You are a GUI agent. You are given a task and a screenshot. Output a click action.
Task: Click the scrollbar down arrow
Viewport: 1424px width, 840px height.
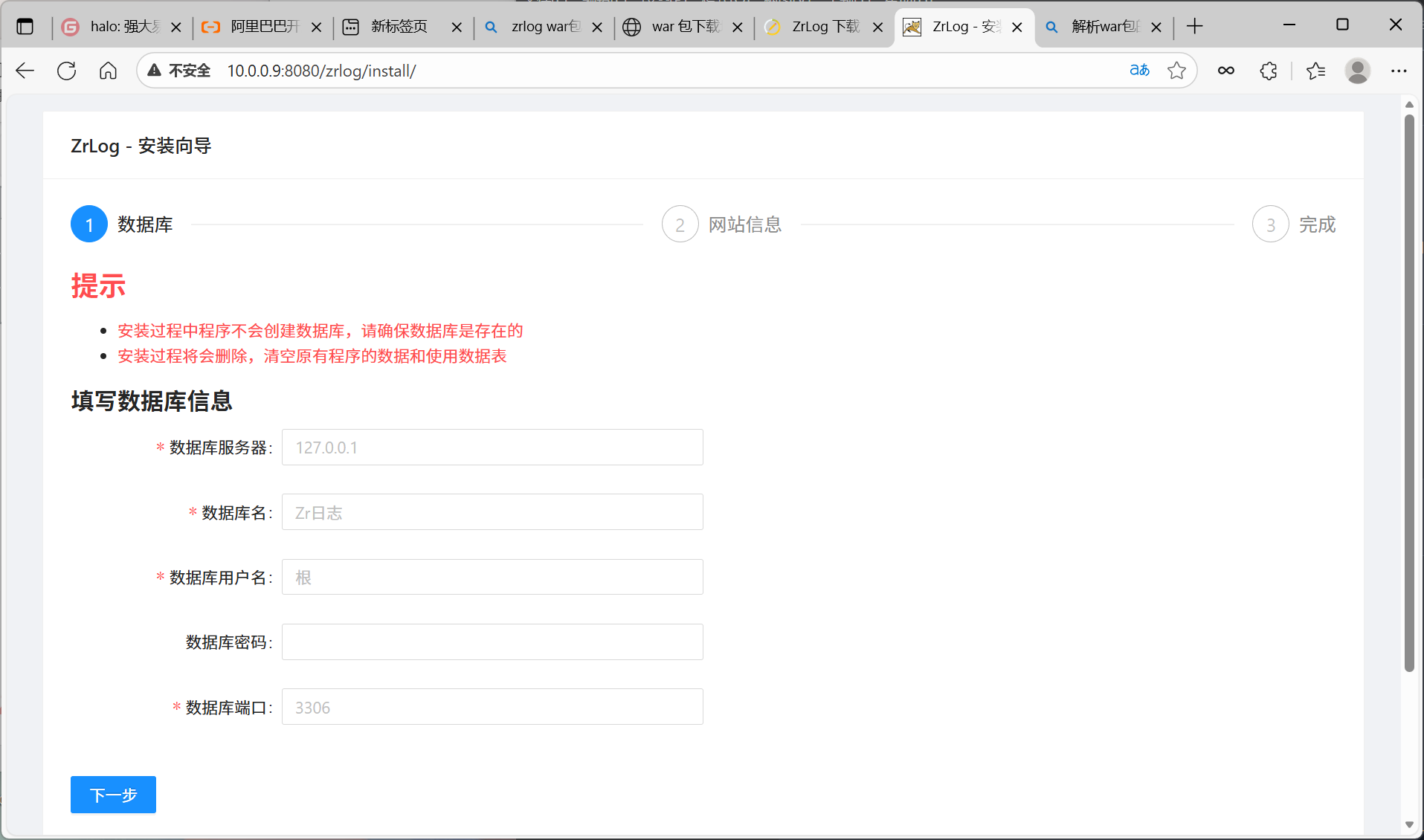(x=1409, y=824)
